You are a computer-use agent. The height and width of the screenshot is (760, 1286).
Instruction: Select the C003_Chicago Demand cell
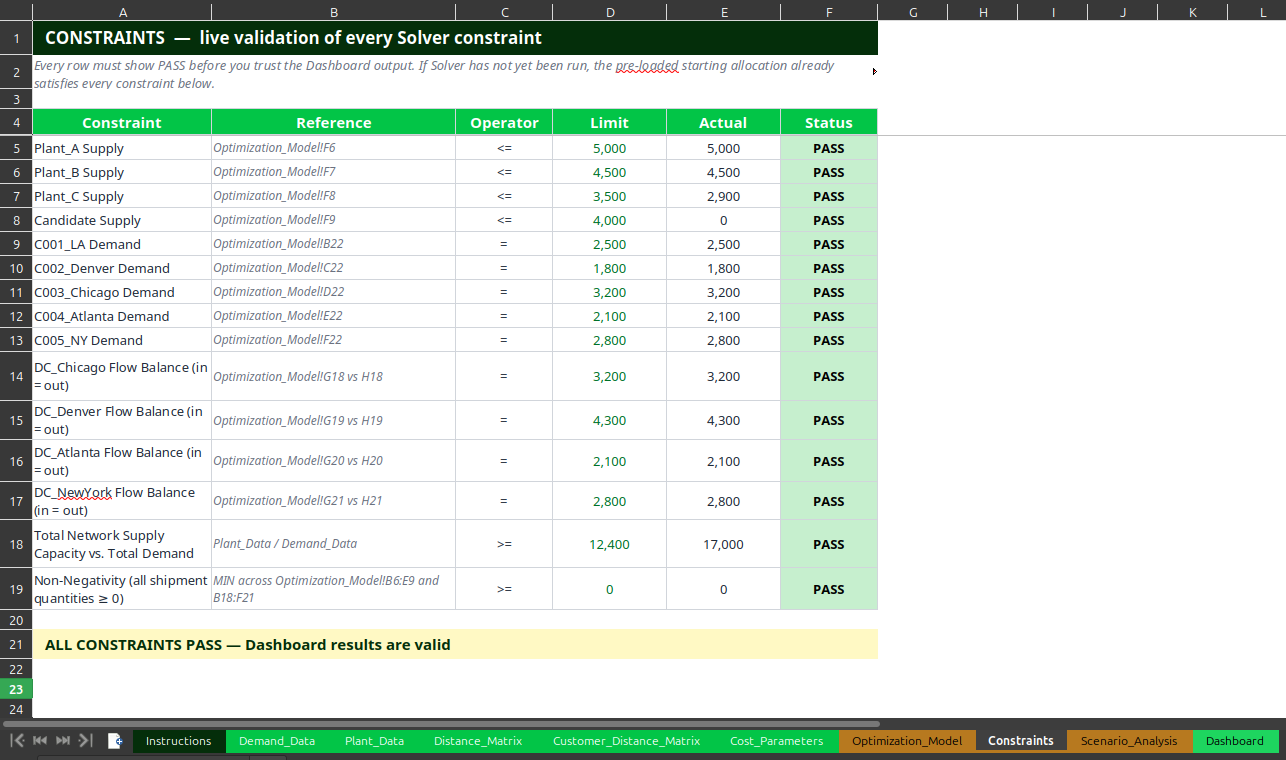click(122, 292)
